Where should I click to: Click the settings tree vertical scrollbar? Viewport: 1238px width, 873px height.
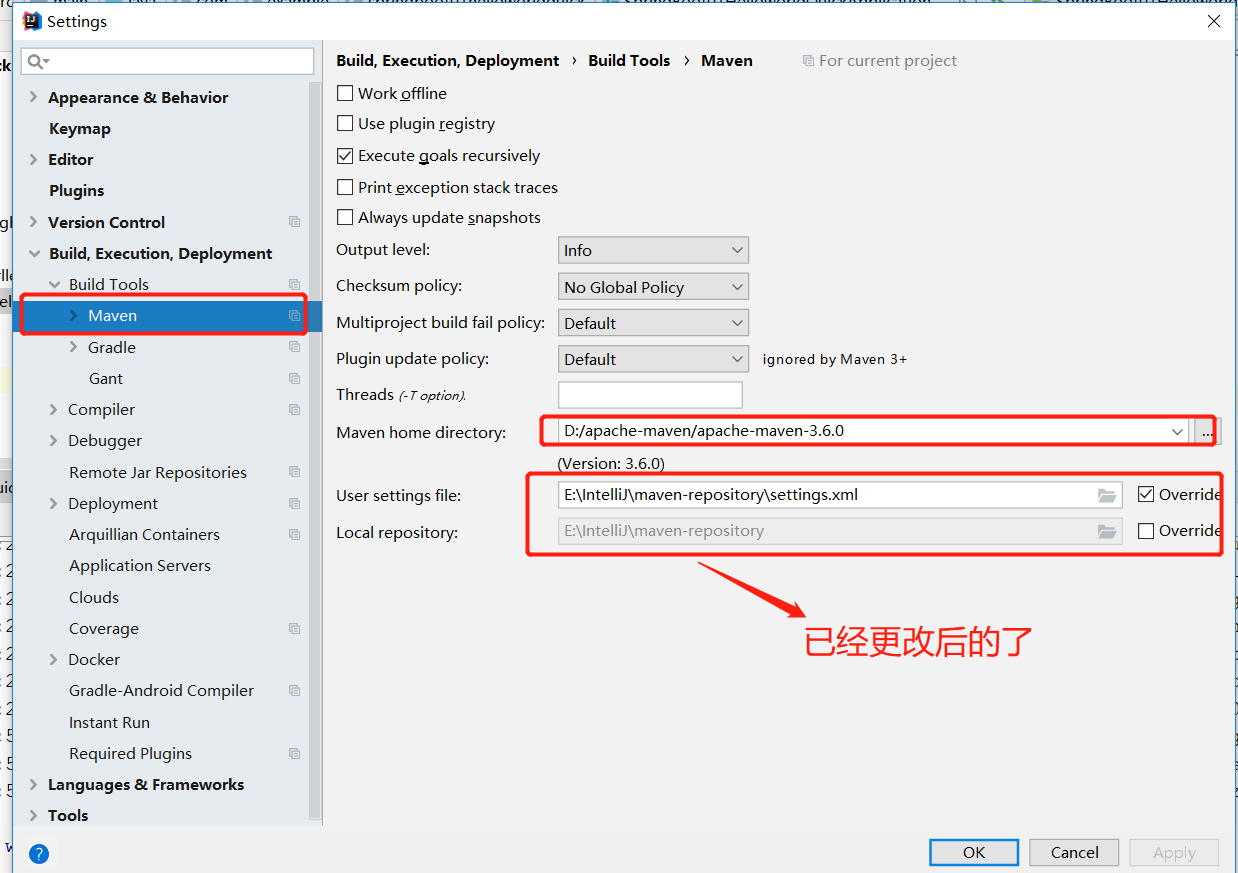tap(315, 450)
